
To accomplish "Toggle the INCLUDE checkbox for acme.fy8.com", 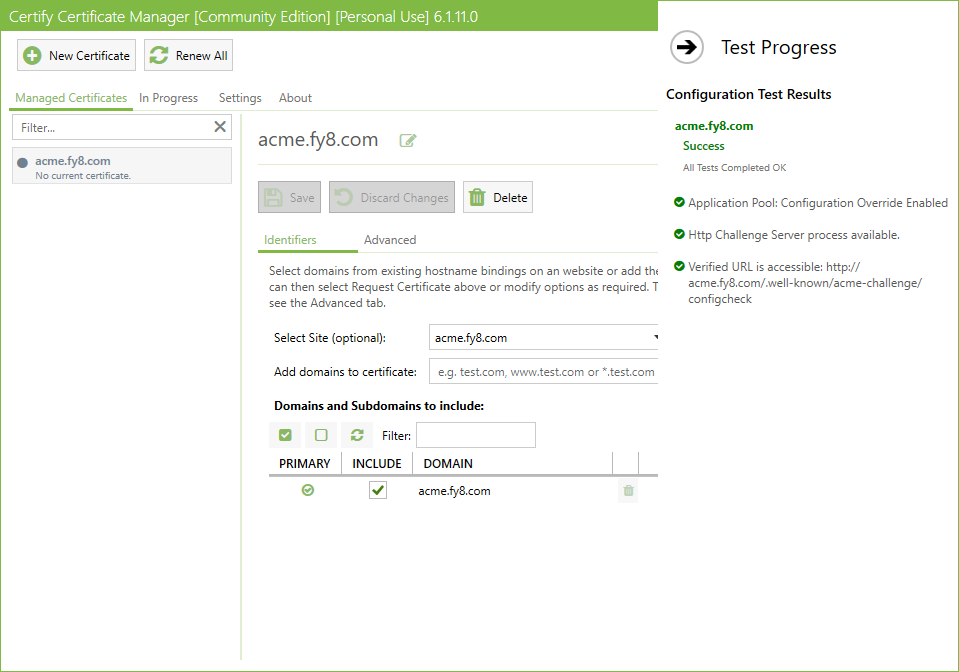I will [x=378, y=490].
